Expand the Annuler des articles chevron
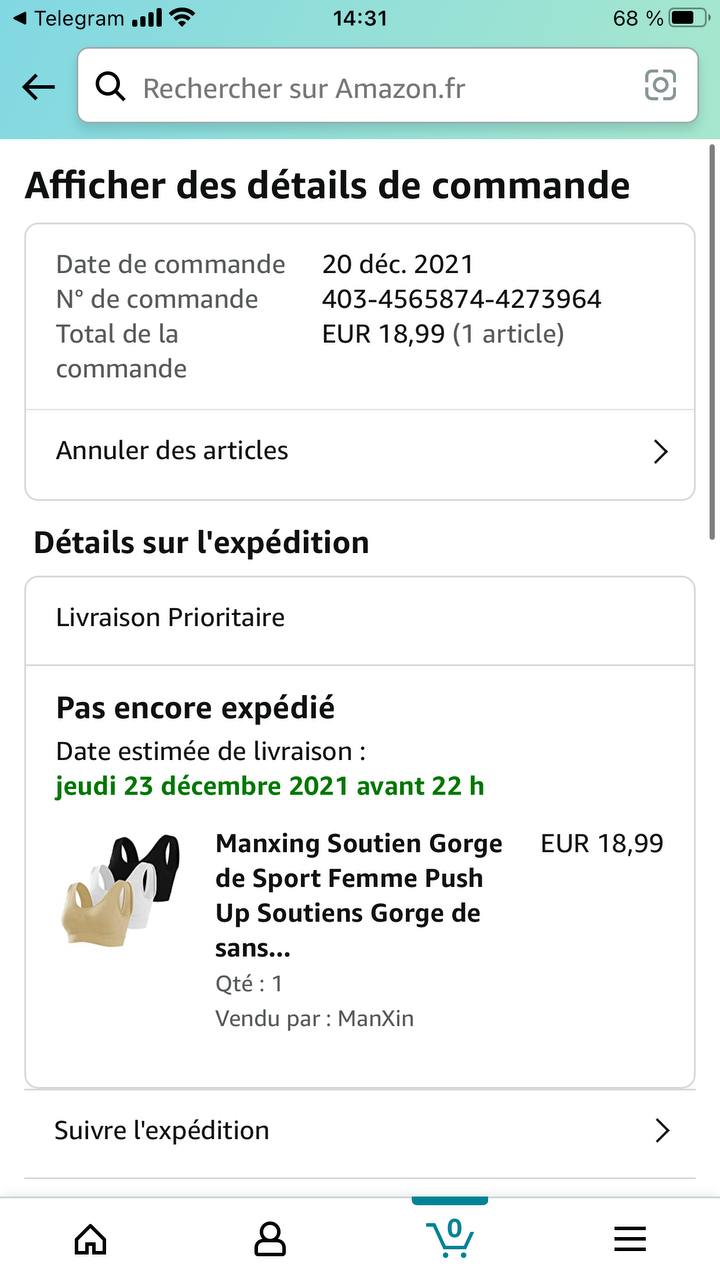 (660, 452)
